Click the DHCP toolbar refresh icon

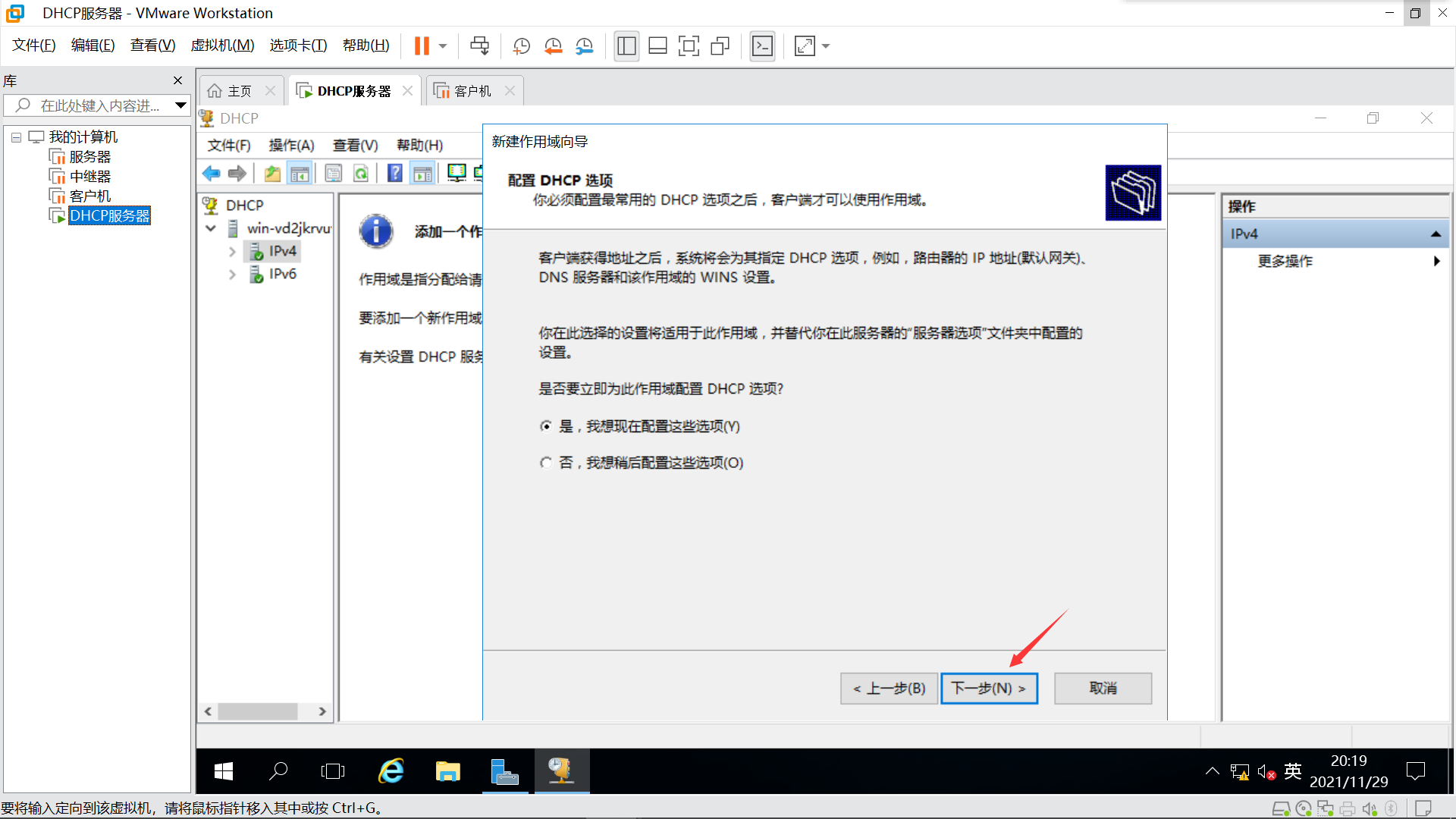coord(362,174)
